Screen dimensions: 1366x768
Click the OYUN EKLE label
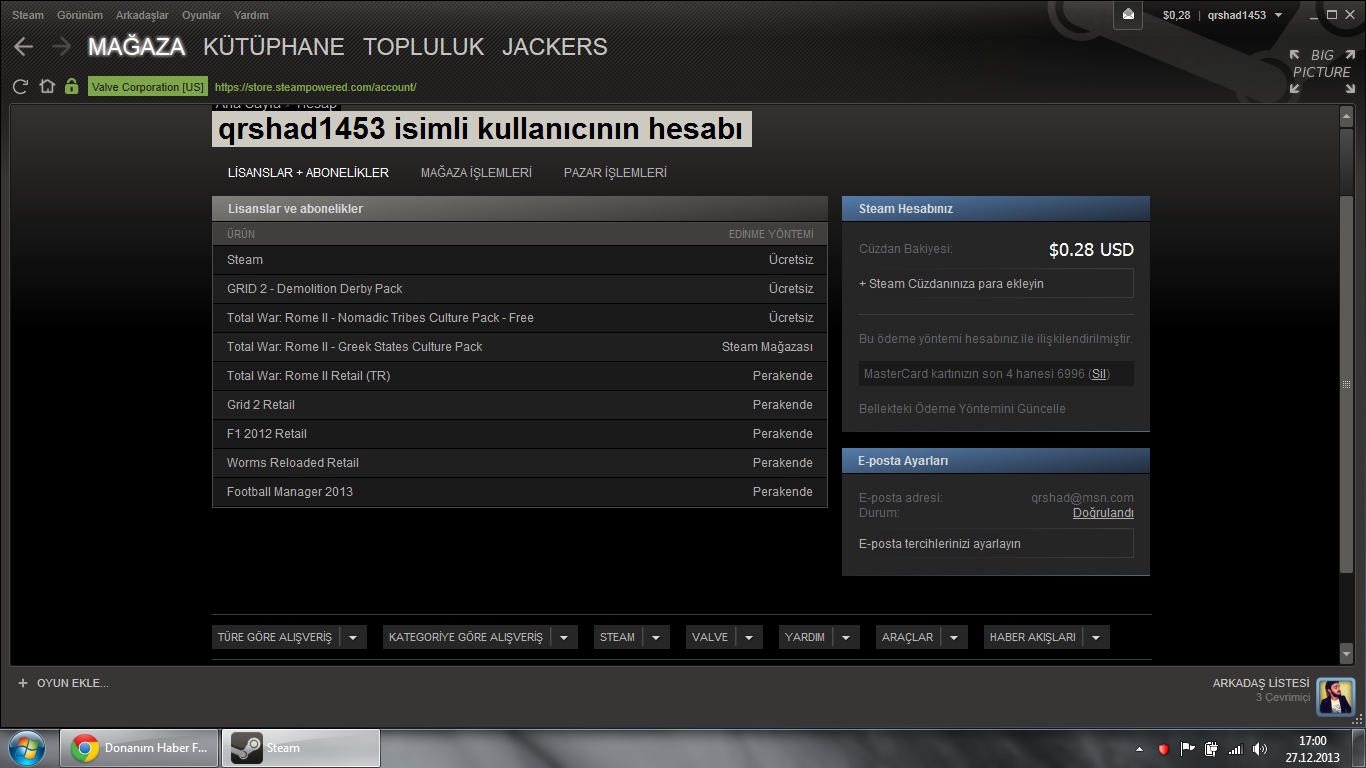point(73,683)
